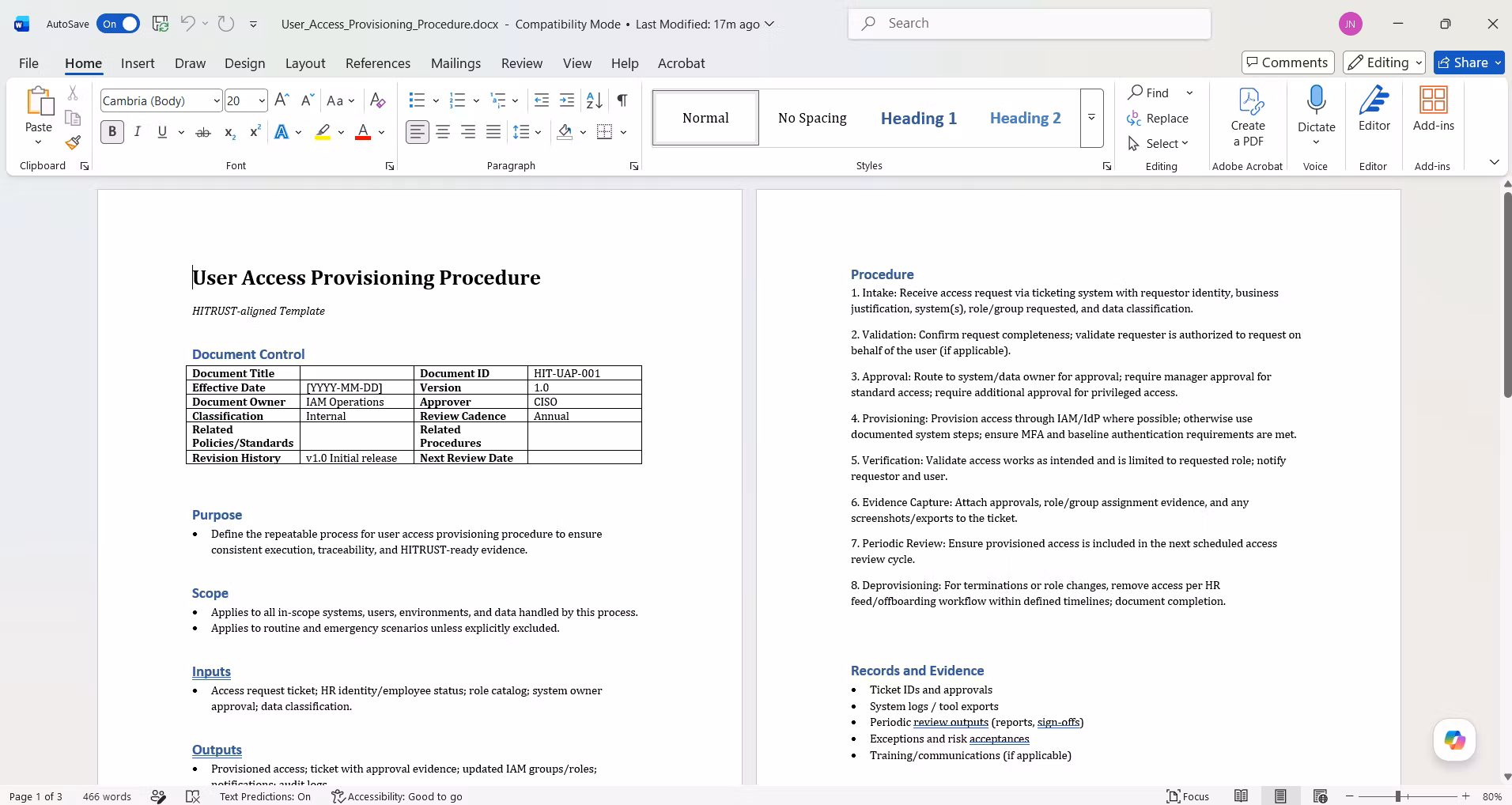This screenshot has height=805, width=1512.
Task: Switch to the Insert tab
Action: tap(138, 62)
